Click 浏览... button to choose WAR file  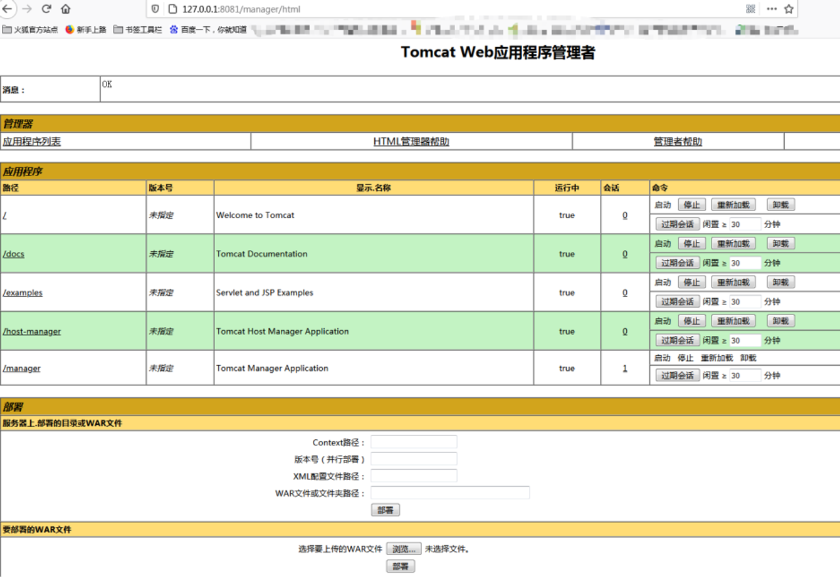tap(403, 549)
